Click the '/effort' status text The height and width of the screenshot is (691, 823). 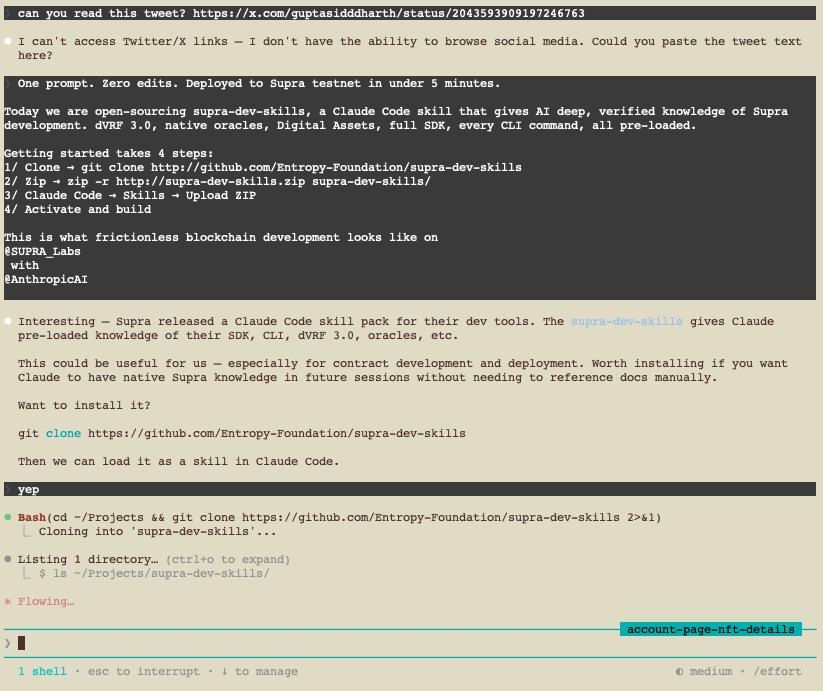777,671
